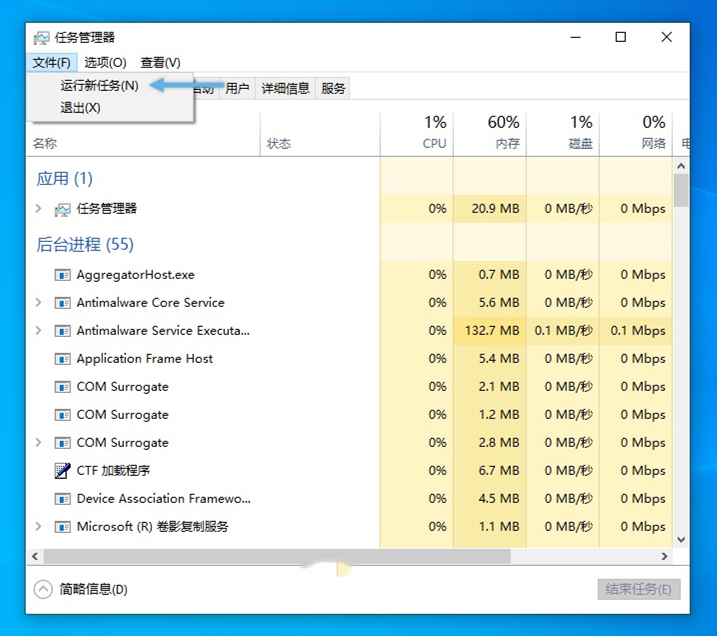This screenshot has height=636, width=717.
Task: Click the 任务管理器 app row icon
Action: [62, 209]
